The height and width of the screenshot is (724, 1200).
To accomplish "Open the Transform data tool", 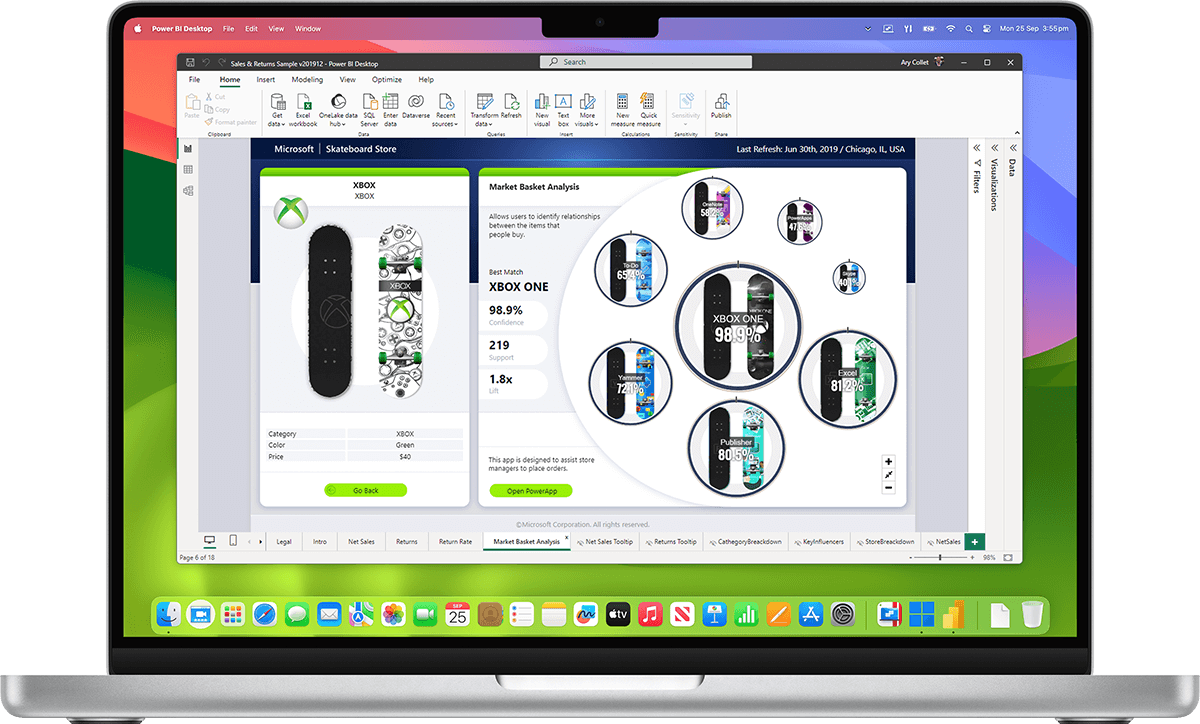I will tap(486, 107).
